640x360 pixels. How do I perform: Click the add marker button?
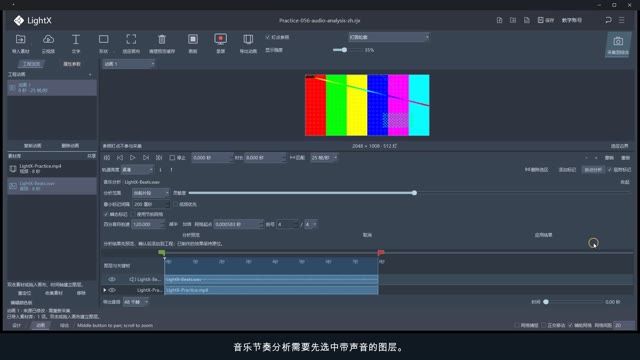click(567, 170)
